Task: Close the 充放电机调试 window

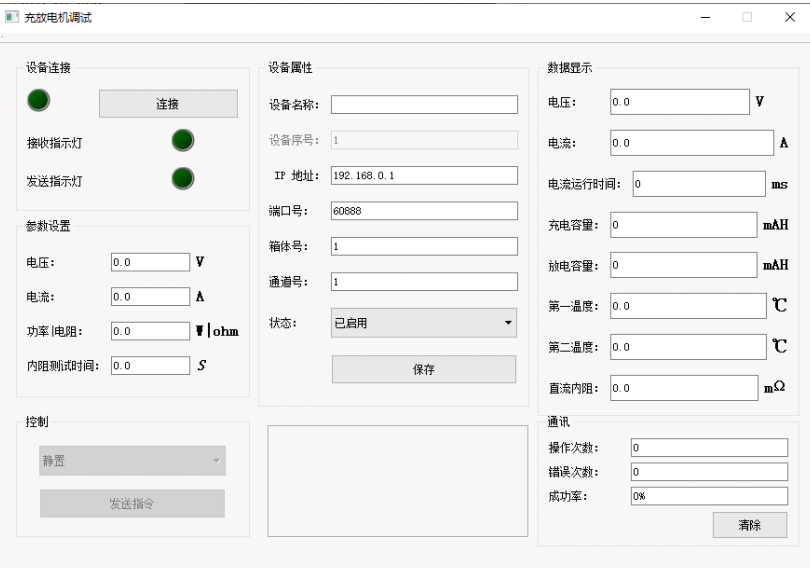Action: [789, 17]
